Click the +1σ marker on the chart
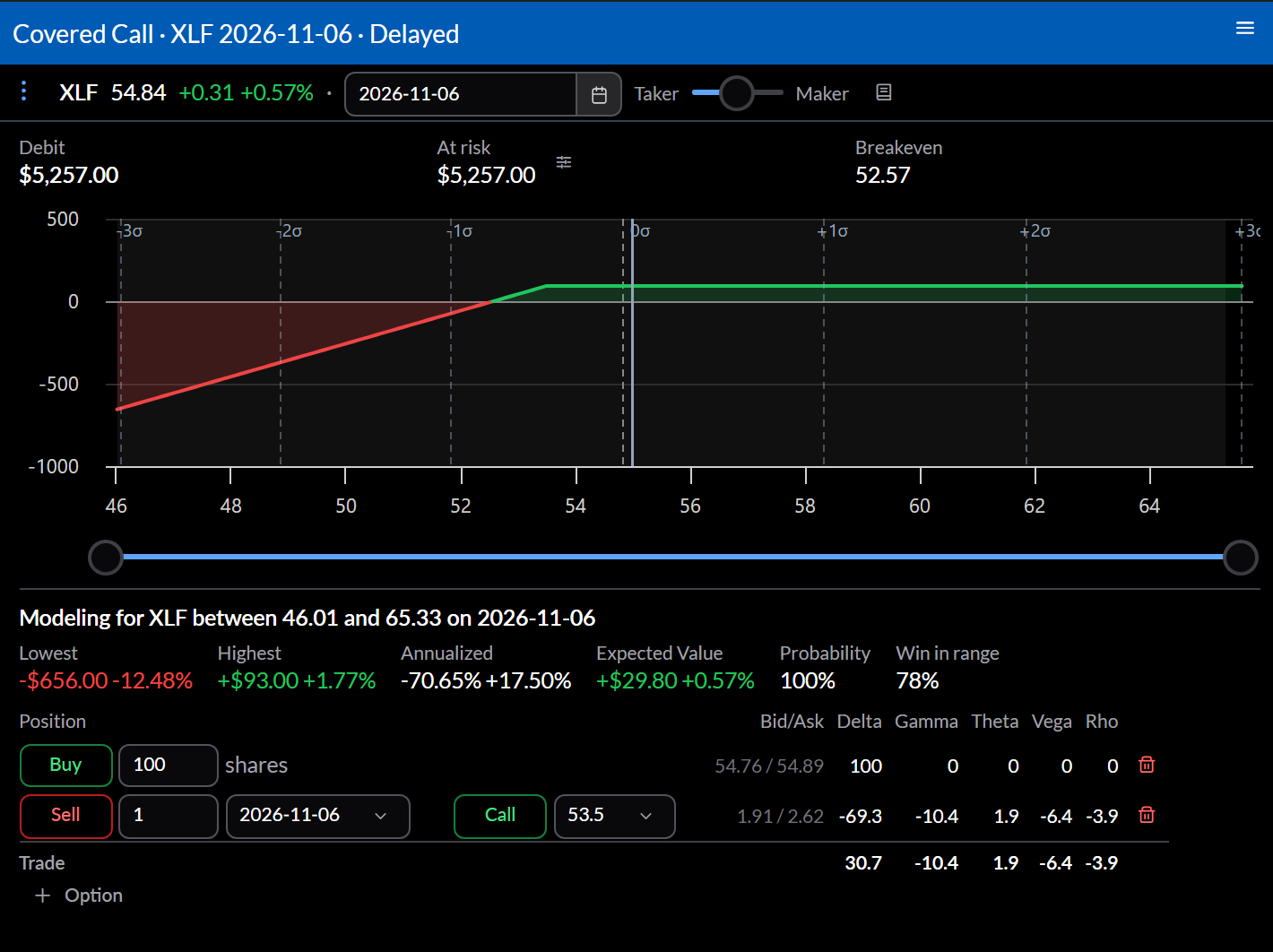 coord(833,231)
